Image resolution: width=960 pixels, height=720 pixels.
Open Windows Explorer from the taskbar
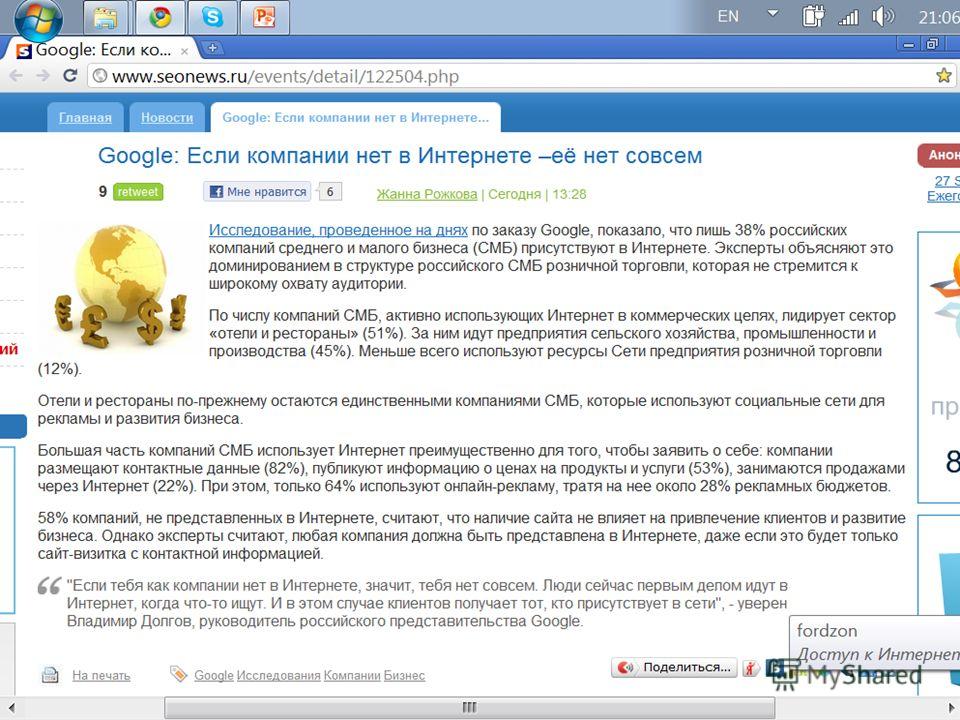(106, 17)
